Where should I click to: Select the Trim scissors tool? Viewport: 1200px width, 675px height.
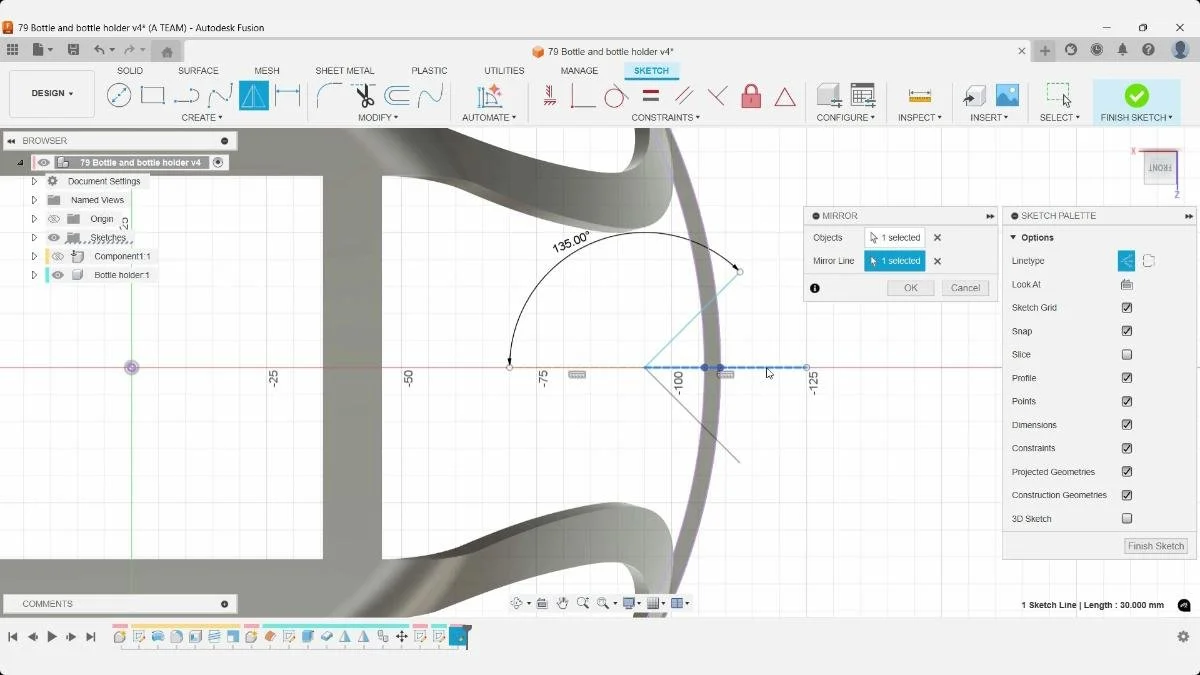click(x=364, y=96)
